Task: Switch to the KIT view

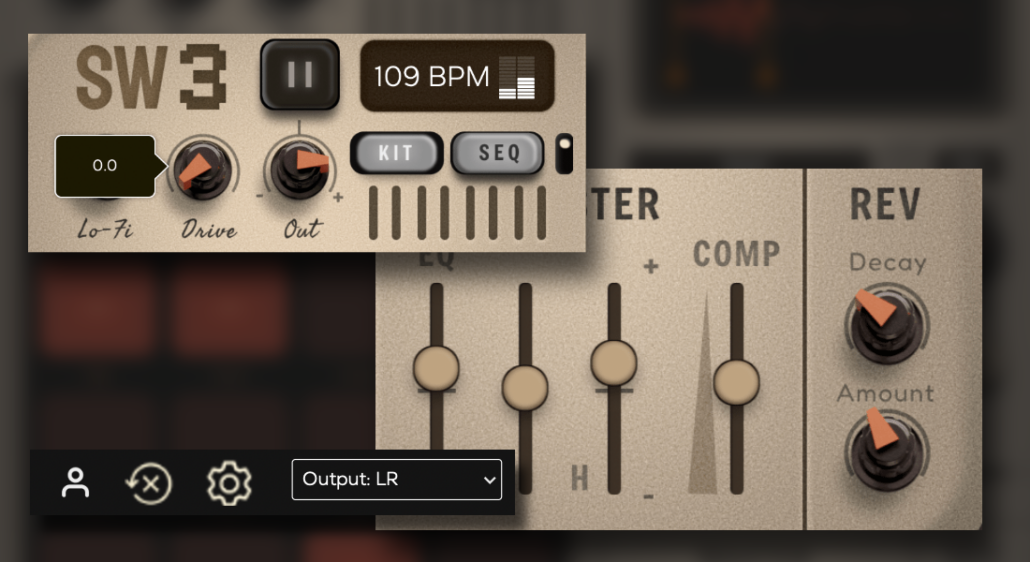Action: [396, 153]
